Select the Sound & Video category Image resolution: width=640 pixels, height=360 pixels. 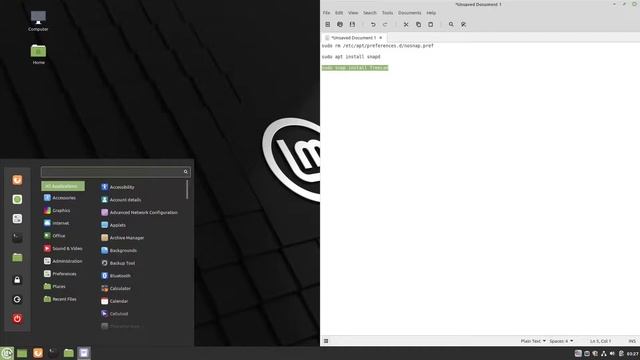[x=63, y=249]
